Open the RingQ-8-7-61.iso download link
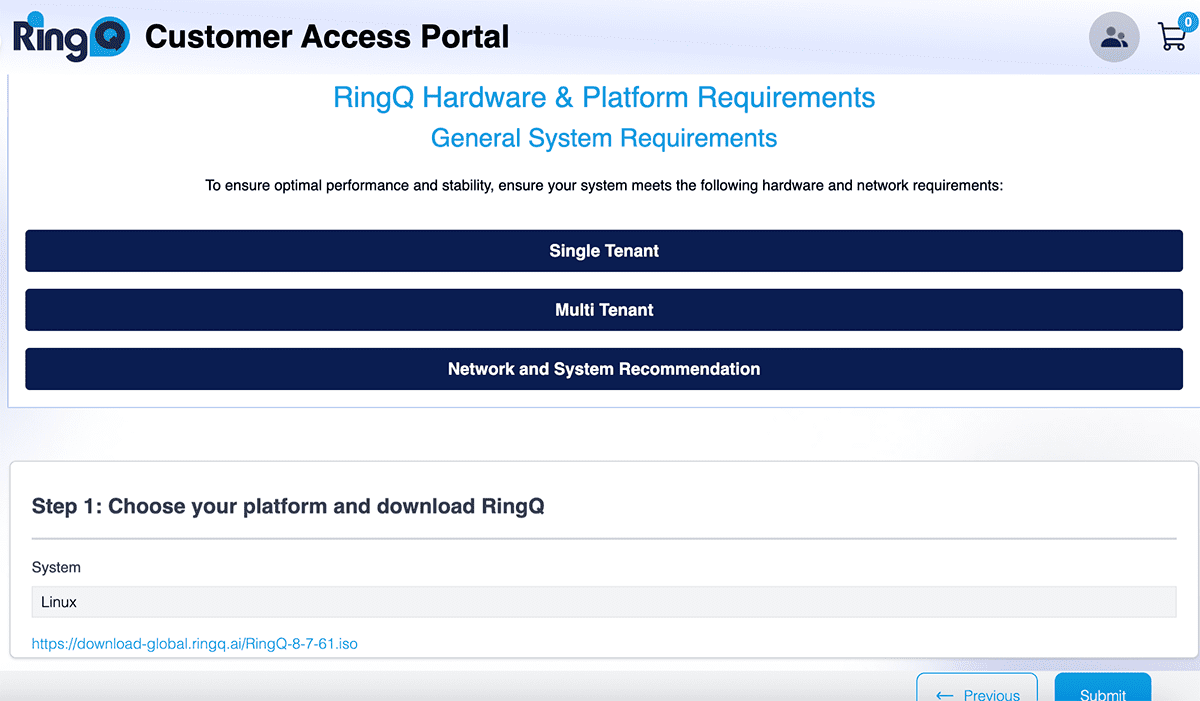Viewport: 1200px width, 701px height. point(195,644)
